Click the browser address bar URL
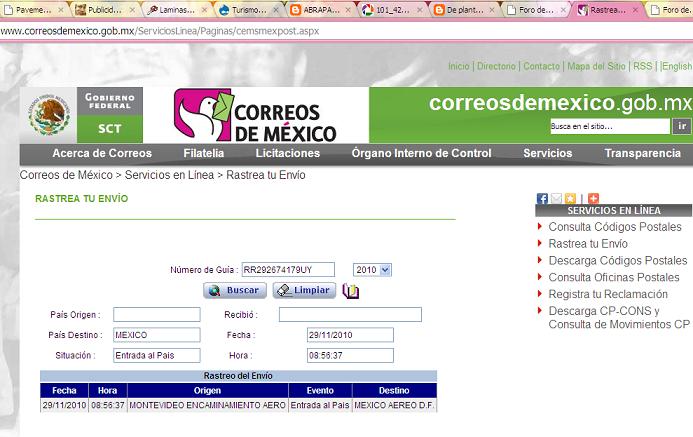Image resolution: width=693 pixels, height=437 pixels. (160, 31)
